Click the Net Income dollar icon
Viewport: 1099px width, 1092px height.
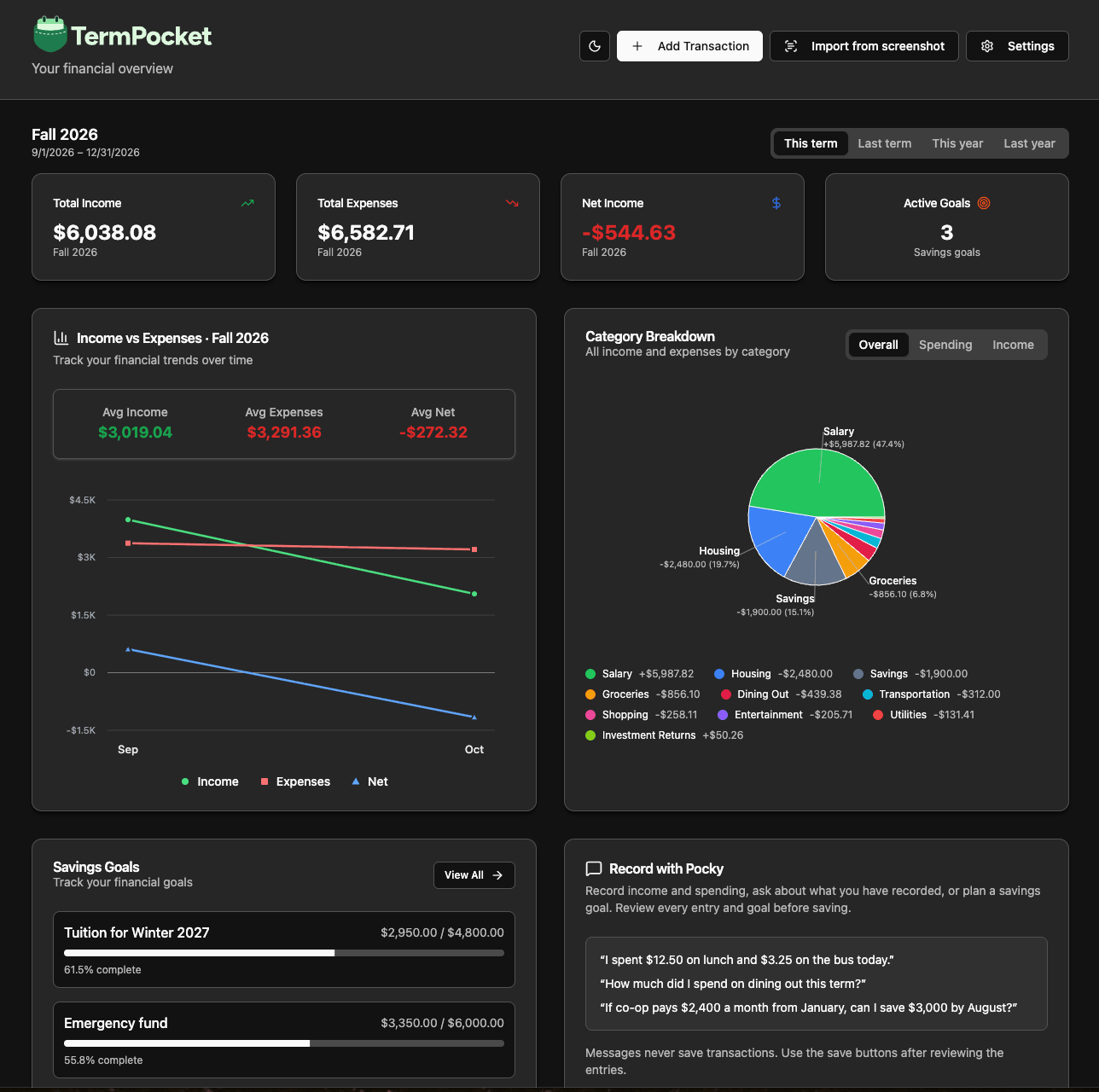[x=776, y=203]
